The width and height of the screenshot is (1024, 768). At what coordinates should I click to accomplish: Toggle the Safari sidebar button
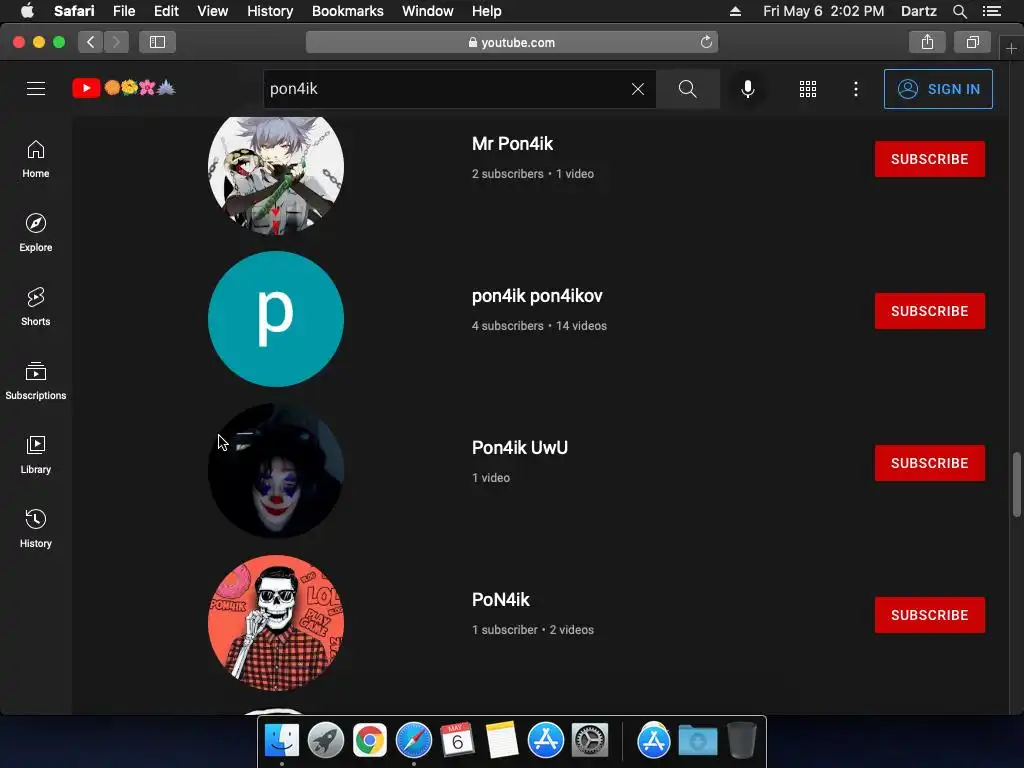pos(157,42)
